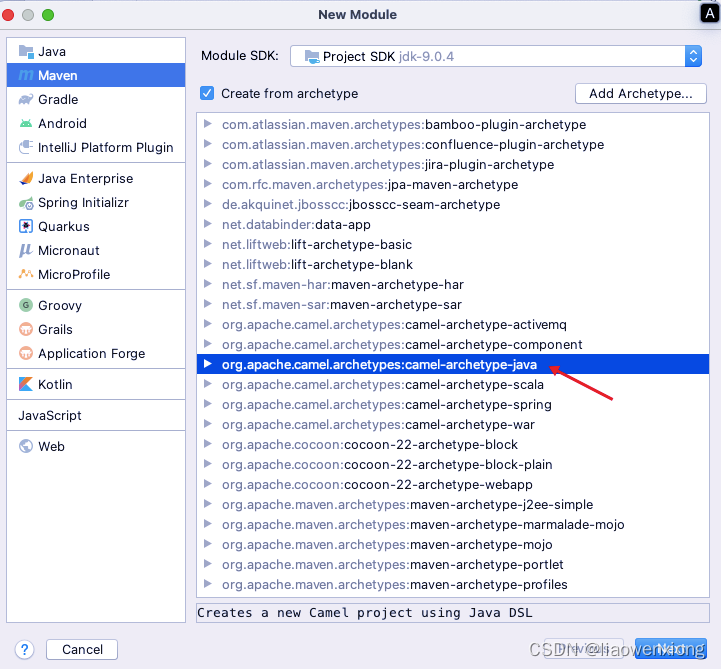This screenshot has width=721, height=669.
Task: Expand maven-archetype-har entry
Action: 208,284
